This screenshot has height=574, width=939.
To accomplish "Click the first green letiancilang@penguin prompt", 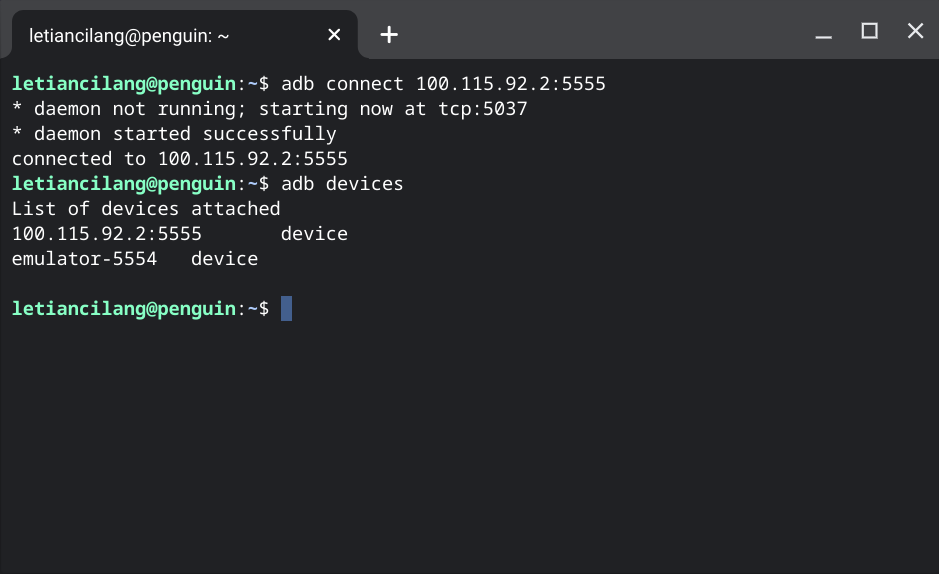I will (x=124, y=84).
